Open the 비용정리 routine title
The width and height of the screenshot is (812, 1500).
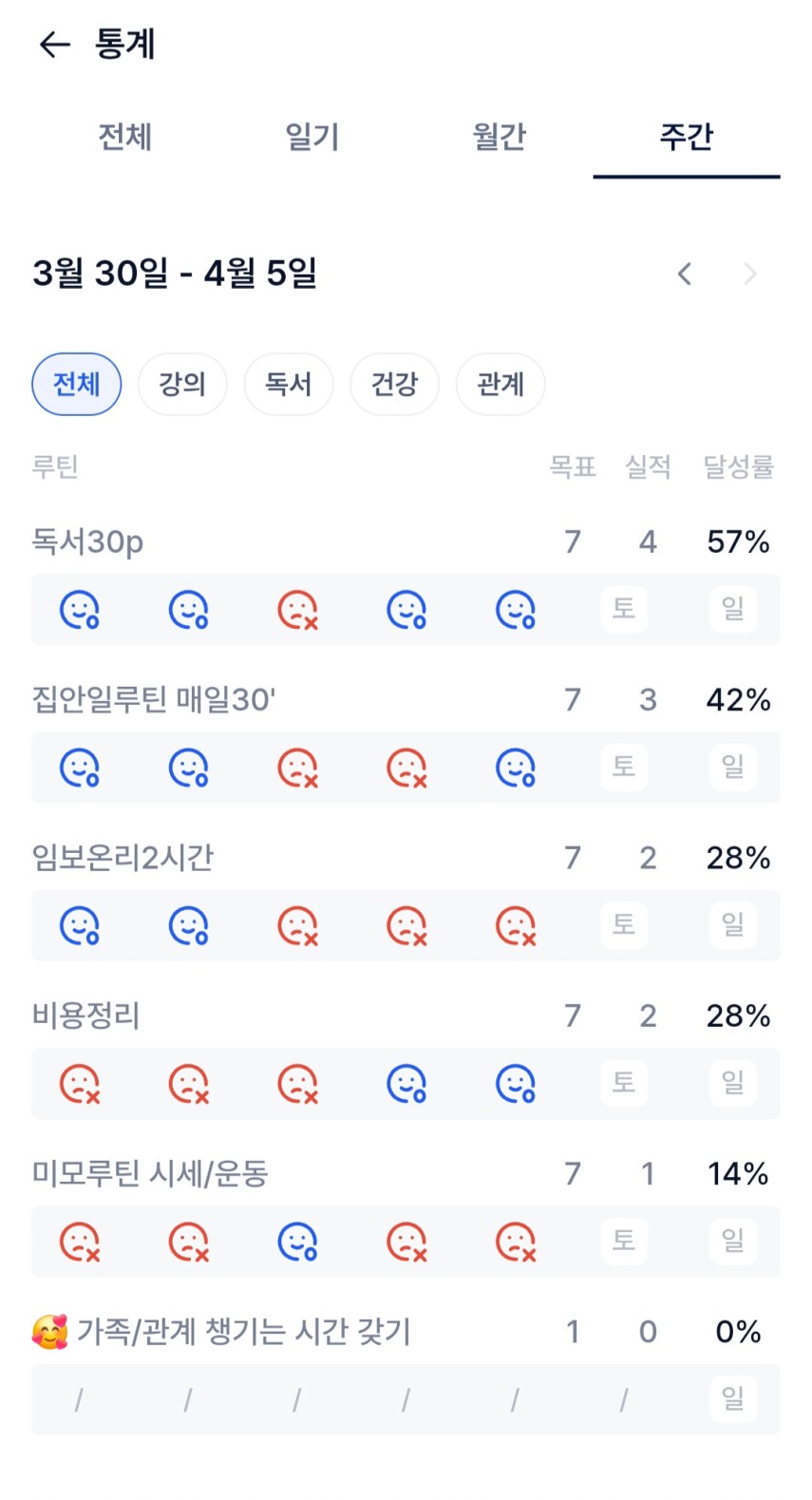(x=86, y=1016)
